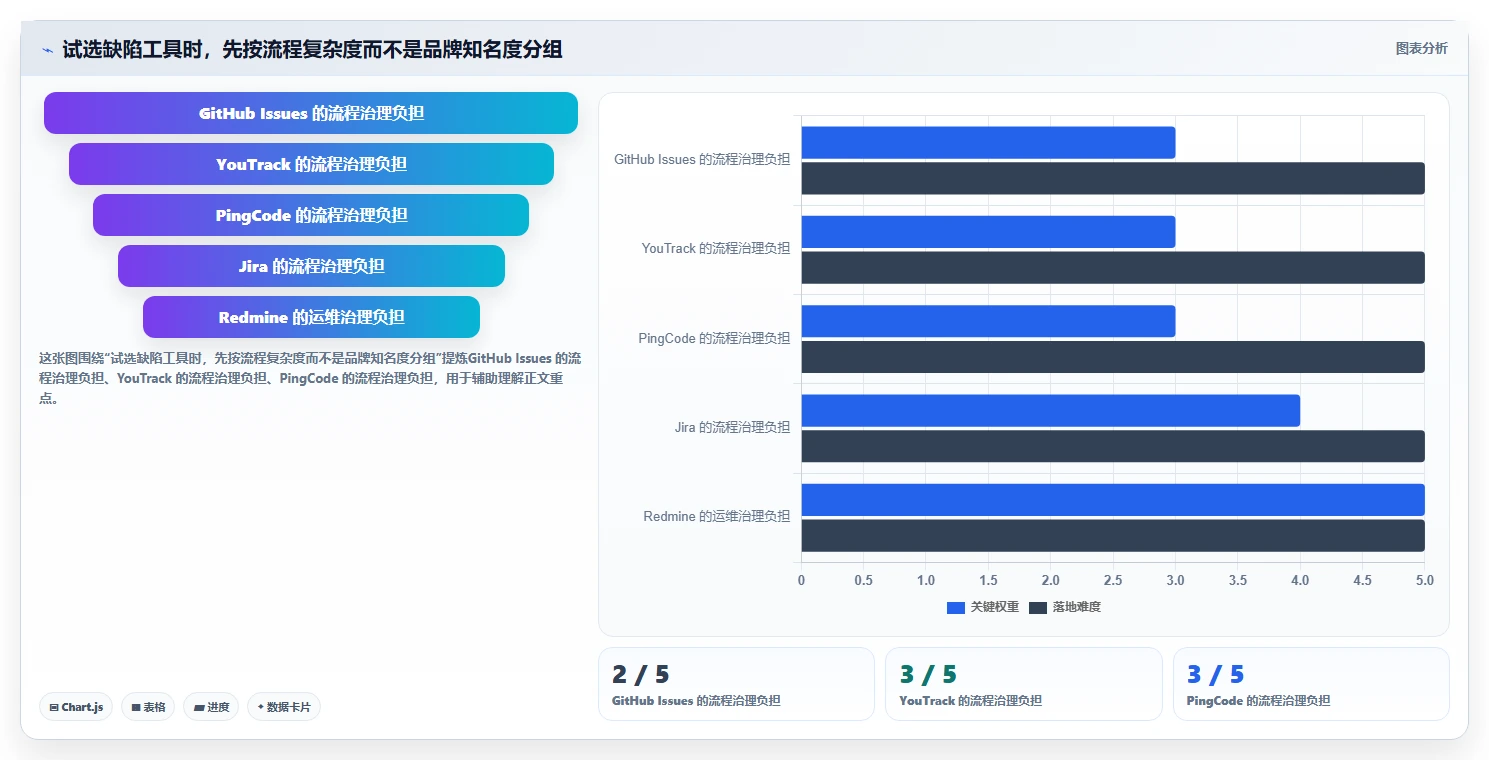
Task: Click the blue bar for PingCode
Action: [x=988, y=321]
